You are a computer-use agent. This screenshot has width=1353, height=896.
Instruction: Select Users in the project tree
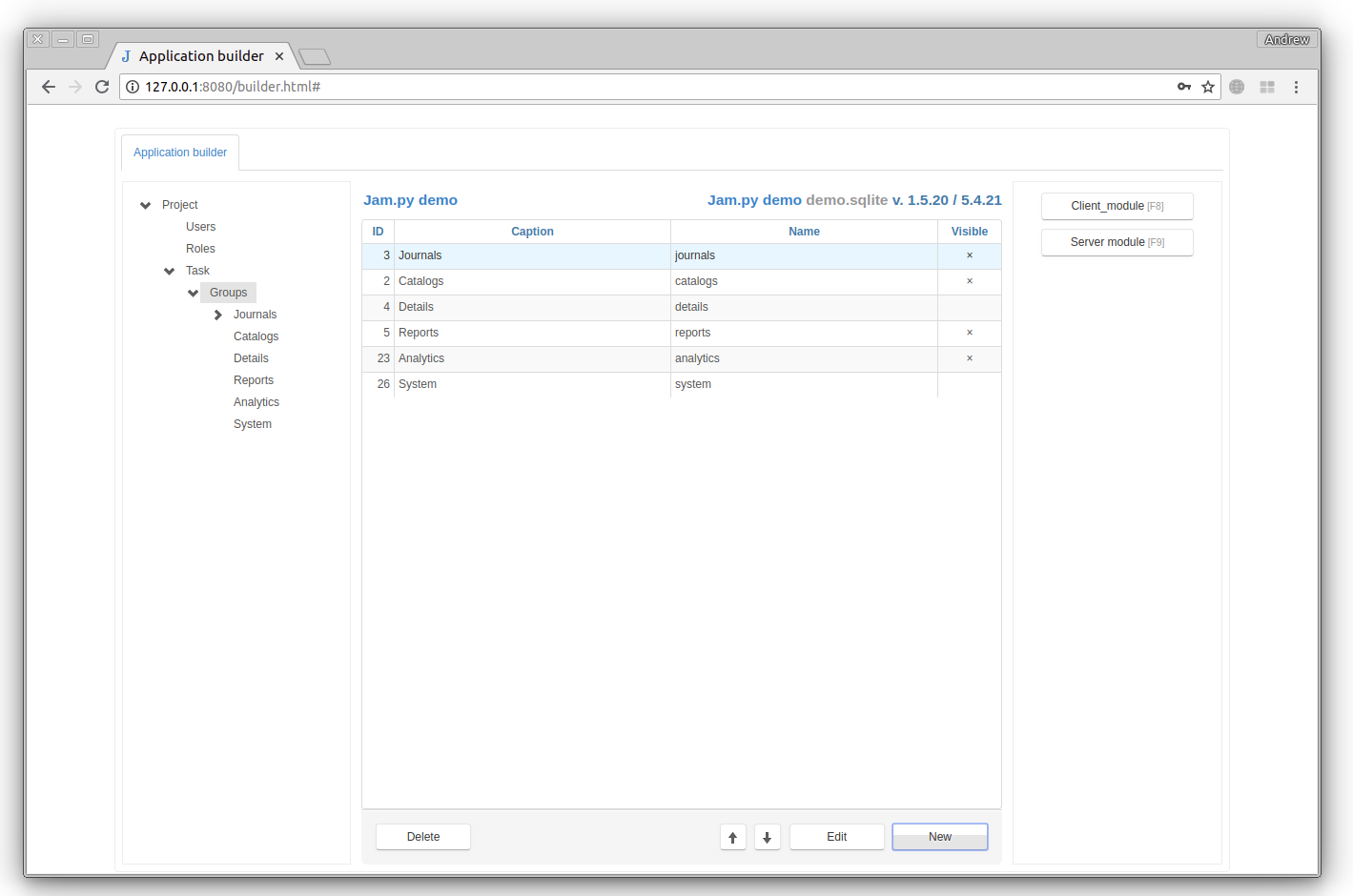(200, 227)
